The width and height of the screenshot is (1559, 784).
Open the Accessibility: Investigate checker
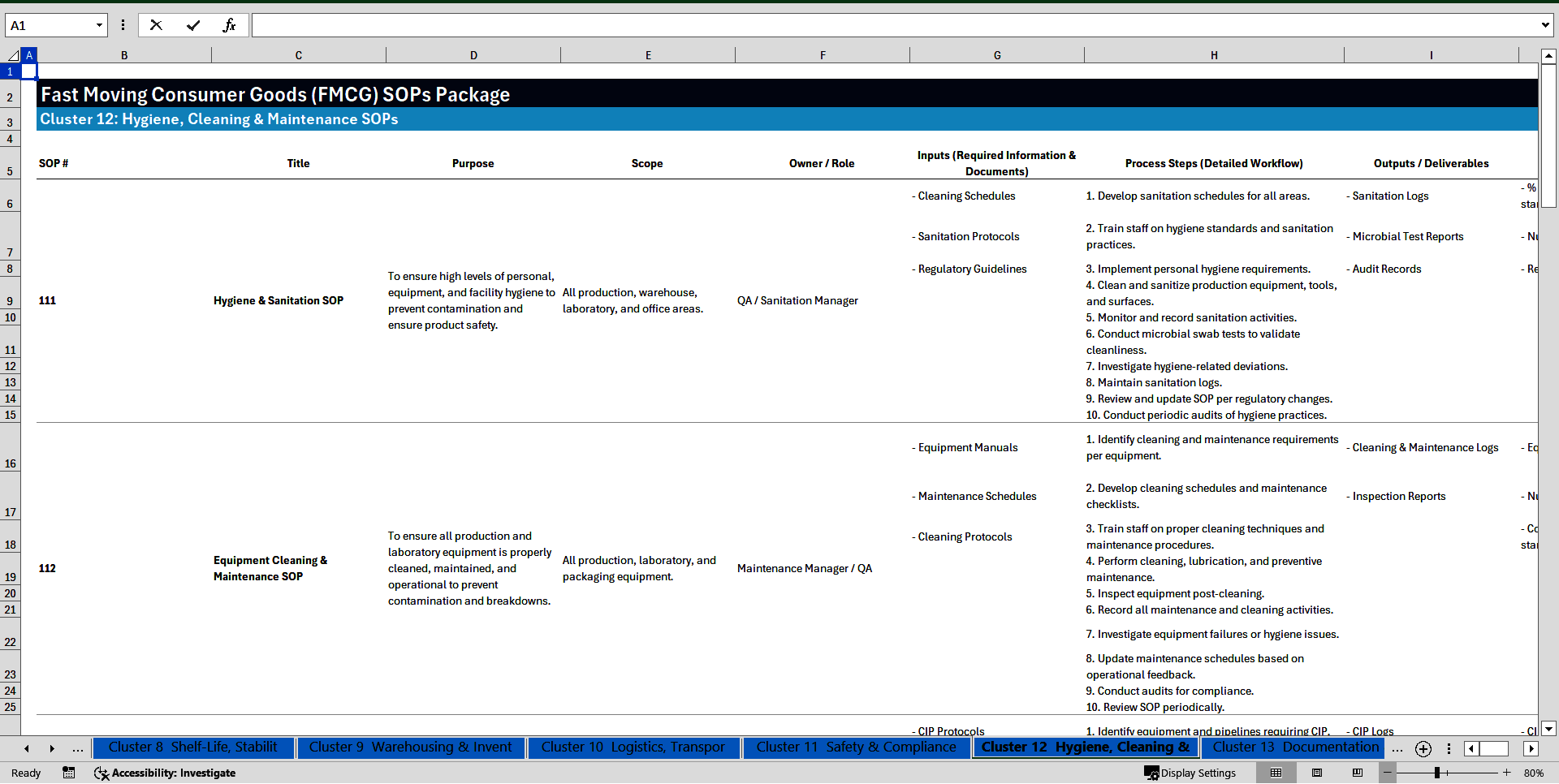point(165,773)
